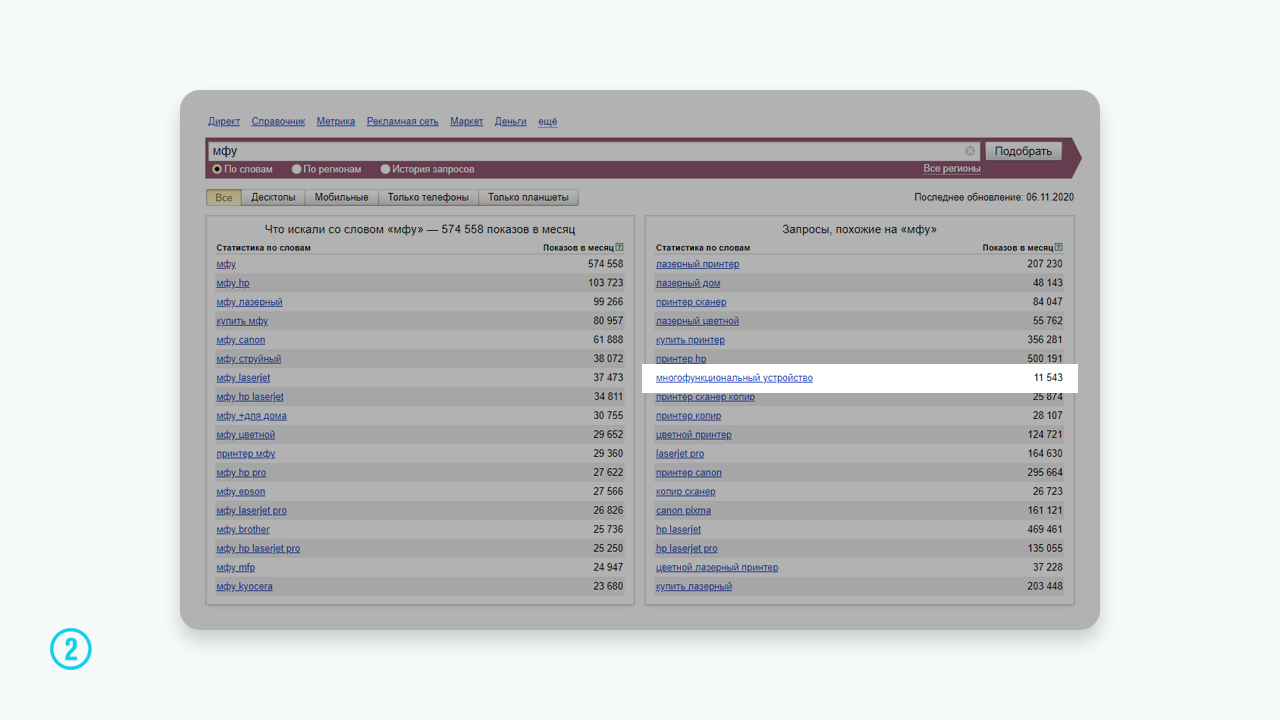Open the 'принтер копир' similar query

click(x=689, y=416)
